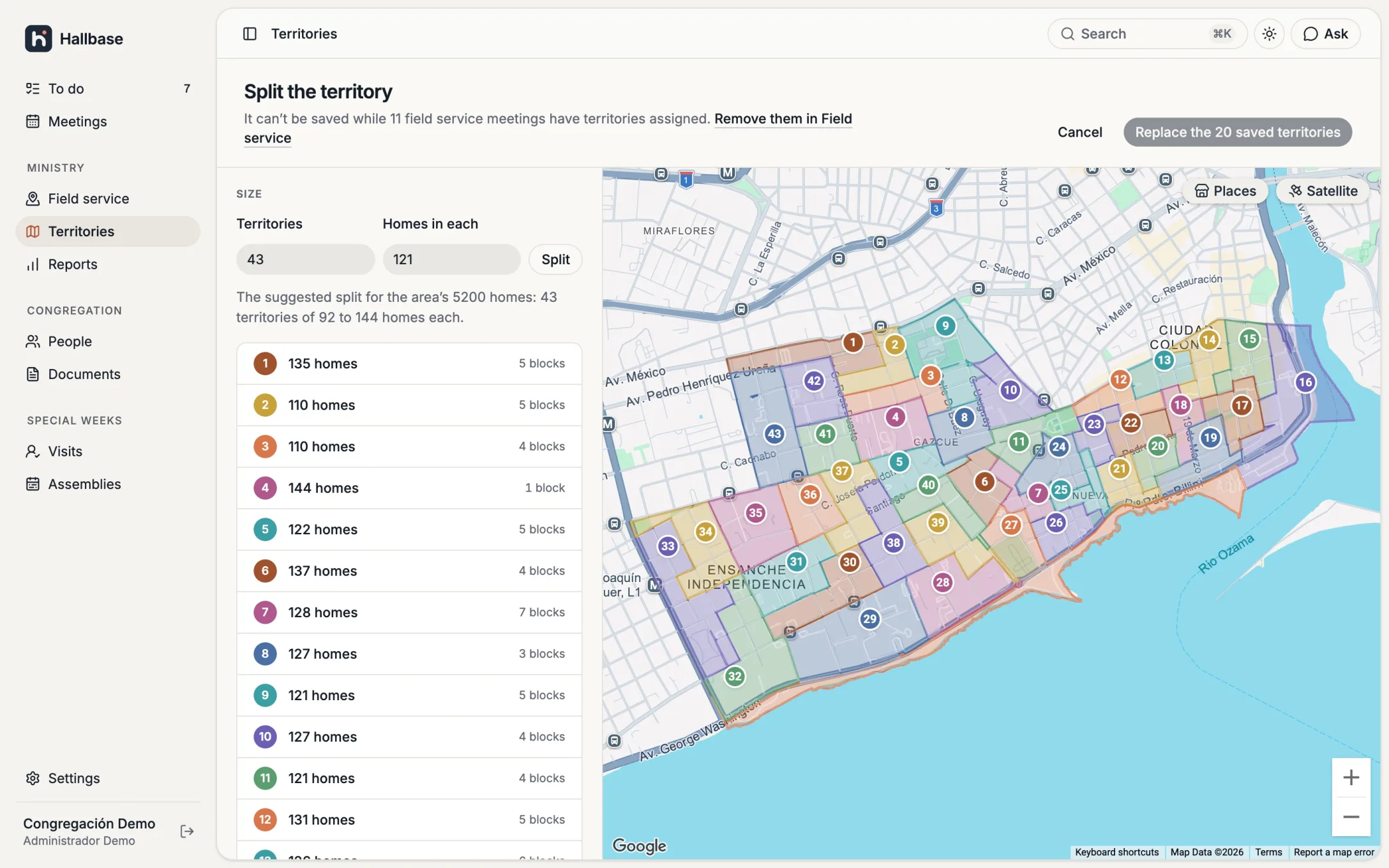
Task: Focus the Homes in each field
Action: [x=451, y=259]
